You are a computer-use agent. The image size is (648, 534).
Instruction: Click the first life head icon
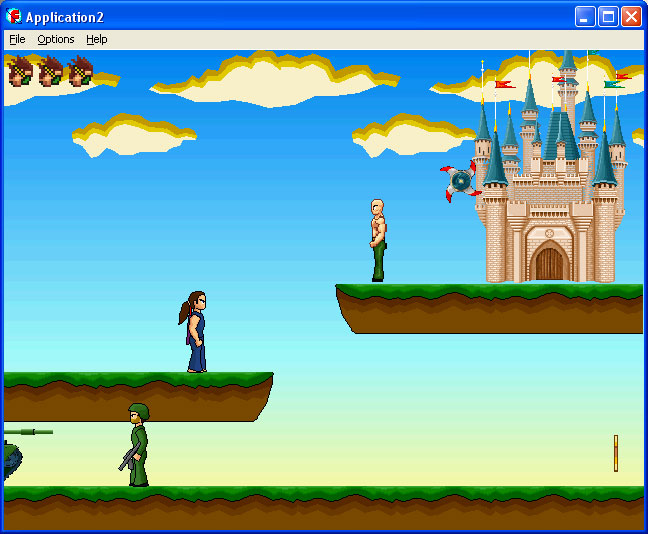coord(21,72)
